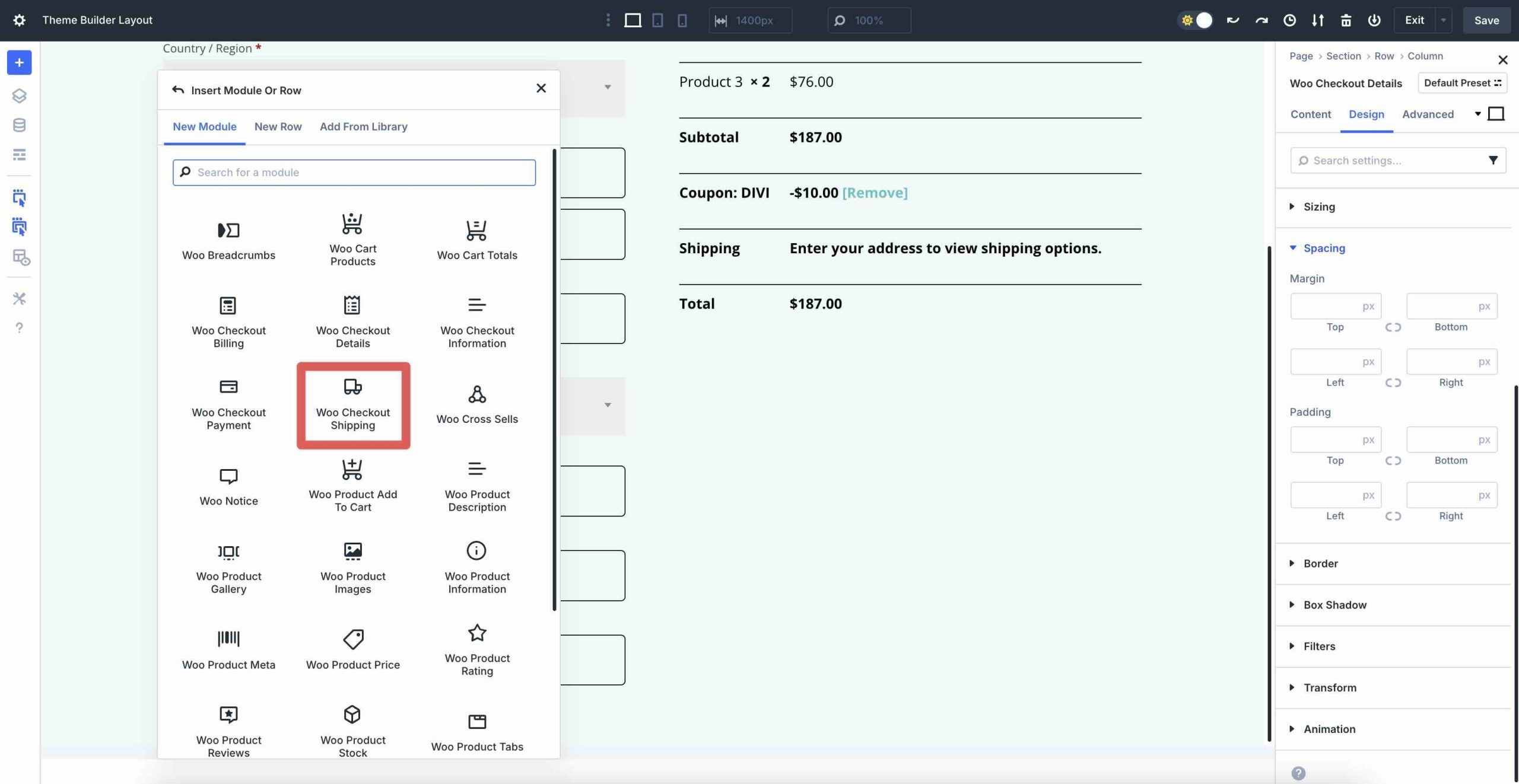Open editing history with the clock icon
This screenshot has width=1519, height=784.
tap(1289, 20)
